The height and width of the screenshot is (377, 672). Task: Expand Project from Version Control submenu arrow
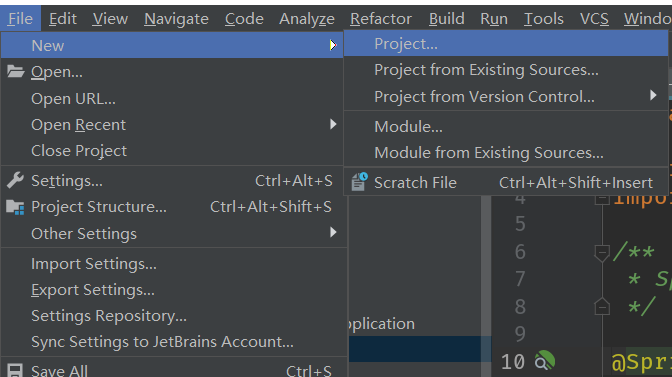pyautogui.click(x=653, y=96)
